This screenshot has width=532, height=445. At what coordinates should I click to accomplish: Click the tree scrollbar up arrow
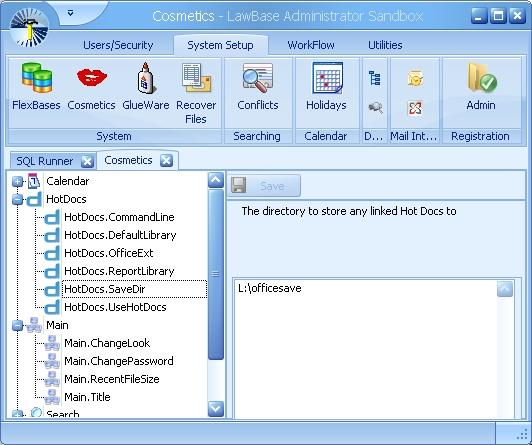216,180
